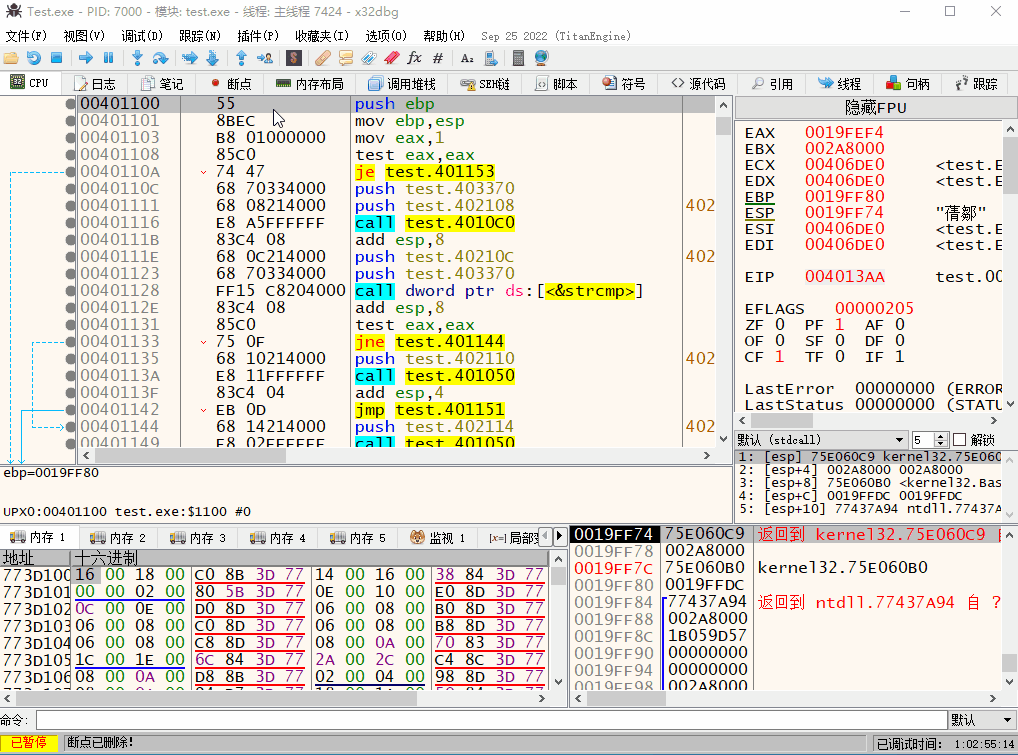1018x755 pixels.
Task: Open the 默认 dropdown beside the command bar
Action: [980, 719]
